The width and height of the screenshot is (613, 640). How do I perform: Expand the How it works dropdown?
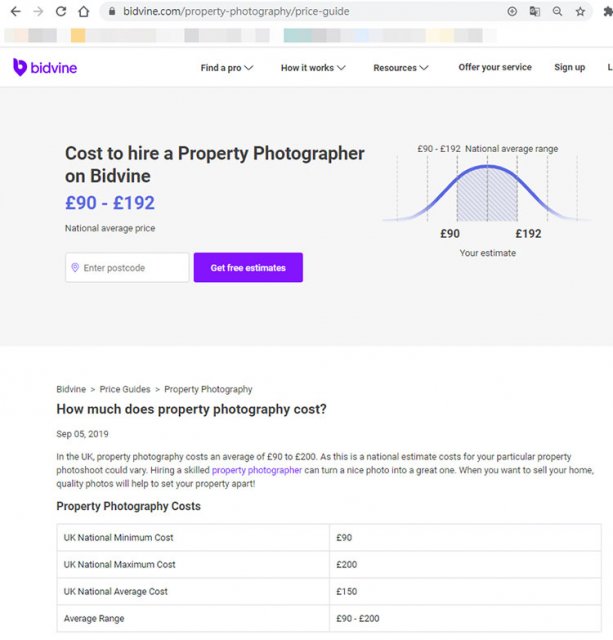pos(313,68)
